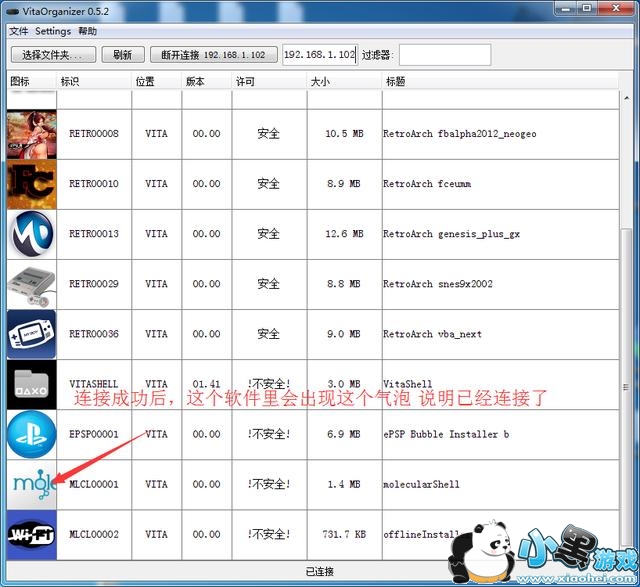The height and width of the screenshot is (587, 640).
Task: Sort by the 标题 column header
Action: (500, 81)
